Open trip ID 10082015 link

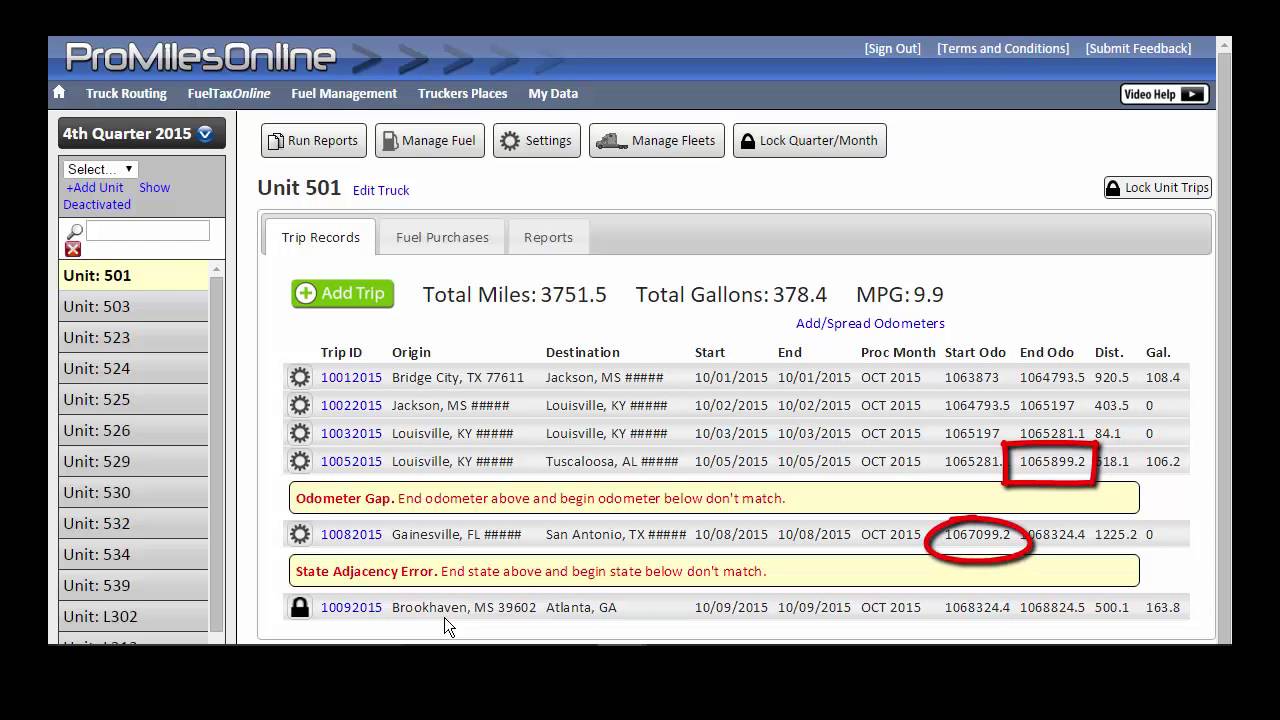[351, 534]
